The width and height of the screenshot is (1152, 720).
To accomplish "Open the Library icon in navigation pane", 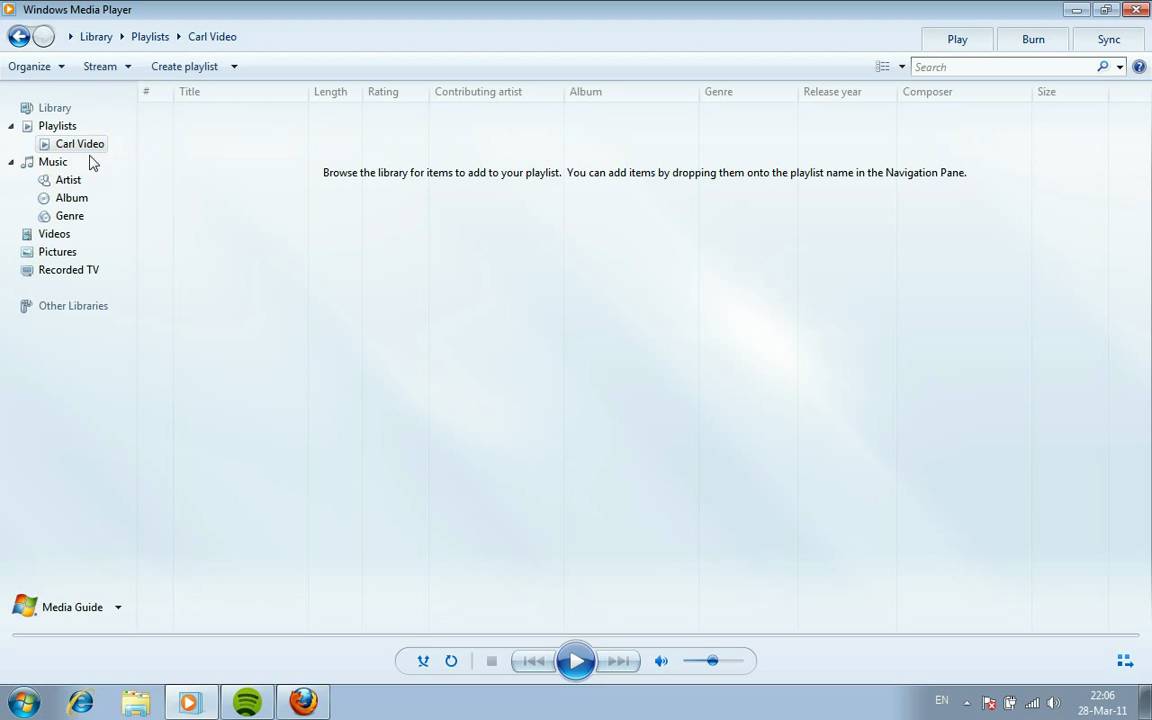I will (x=27, y=108).
